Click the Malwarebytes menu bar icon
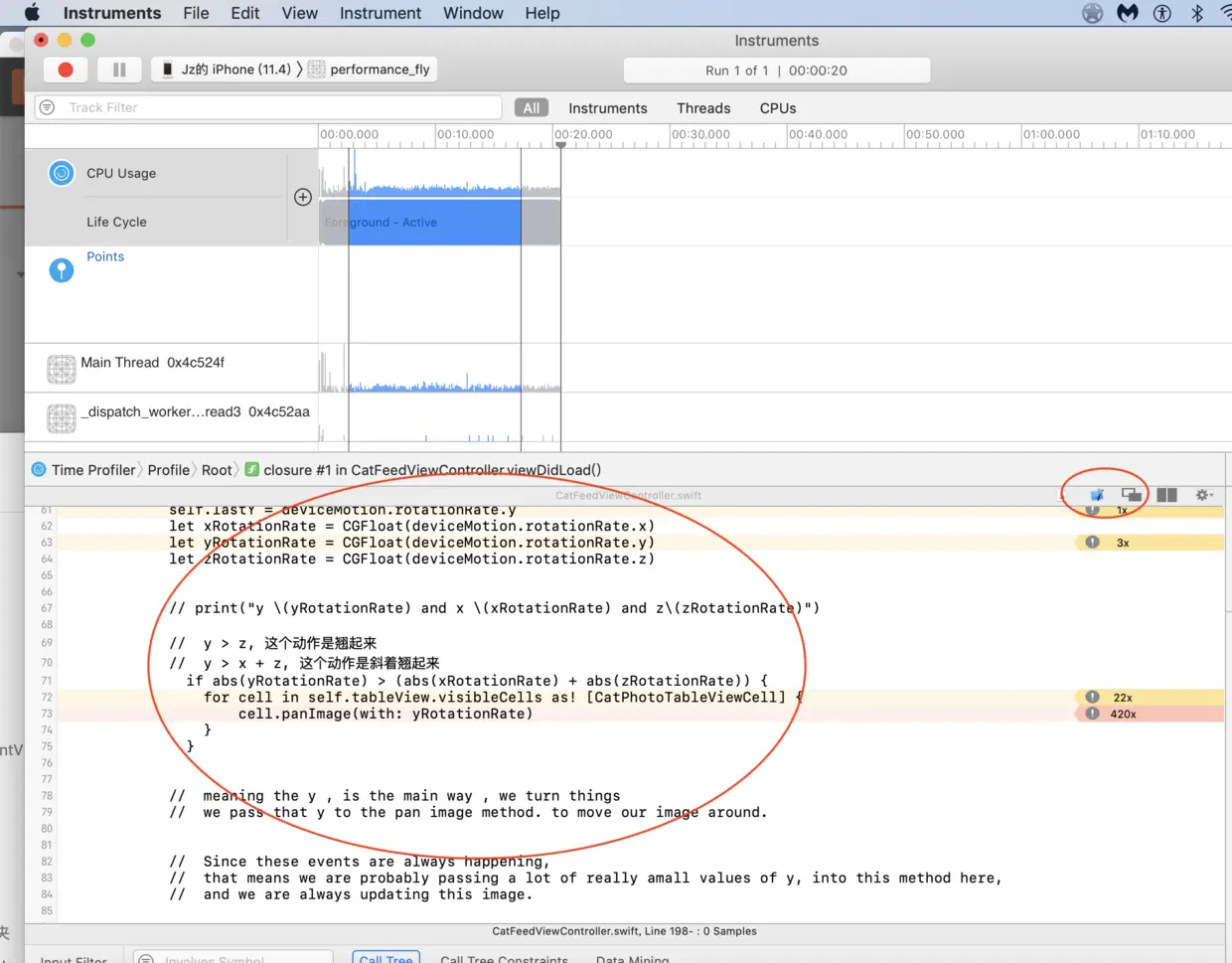 click(x=1128, y=13)
